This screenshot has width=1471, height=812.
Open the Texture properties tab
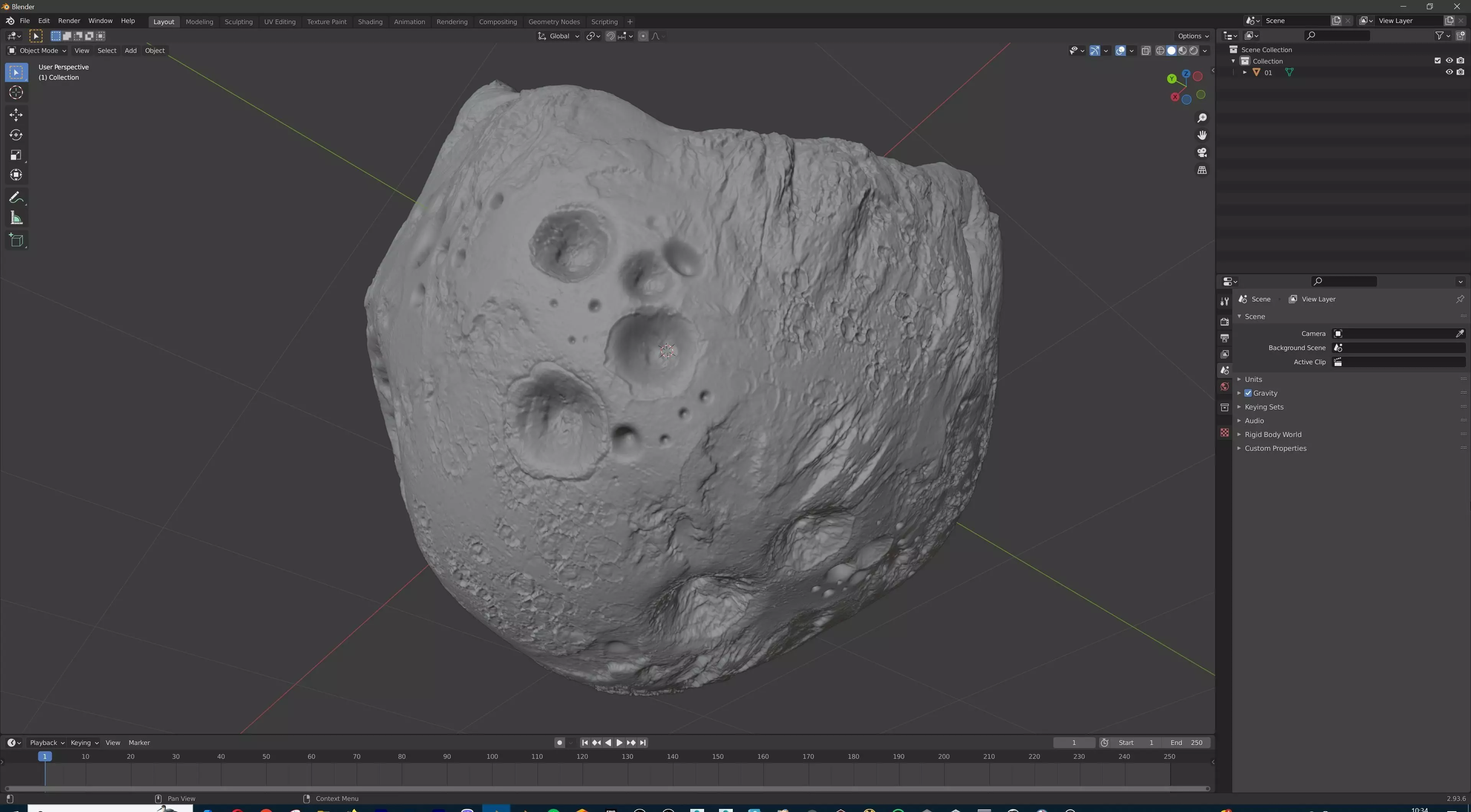click(x=1224, y=432)
